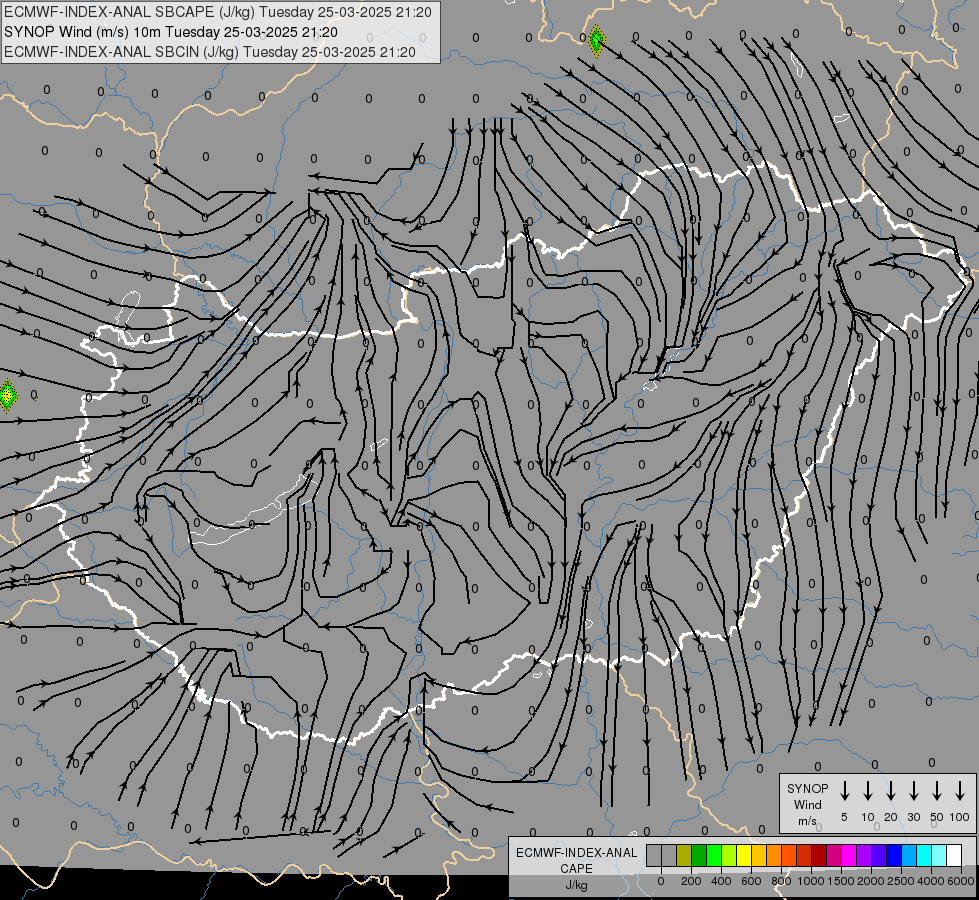Click the 100 speed label in the wind legend
The width and height of the screenshot is (979, 900).
tap(960, 817)
